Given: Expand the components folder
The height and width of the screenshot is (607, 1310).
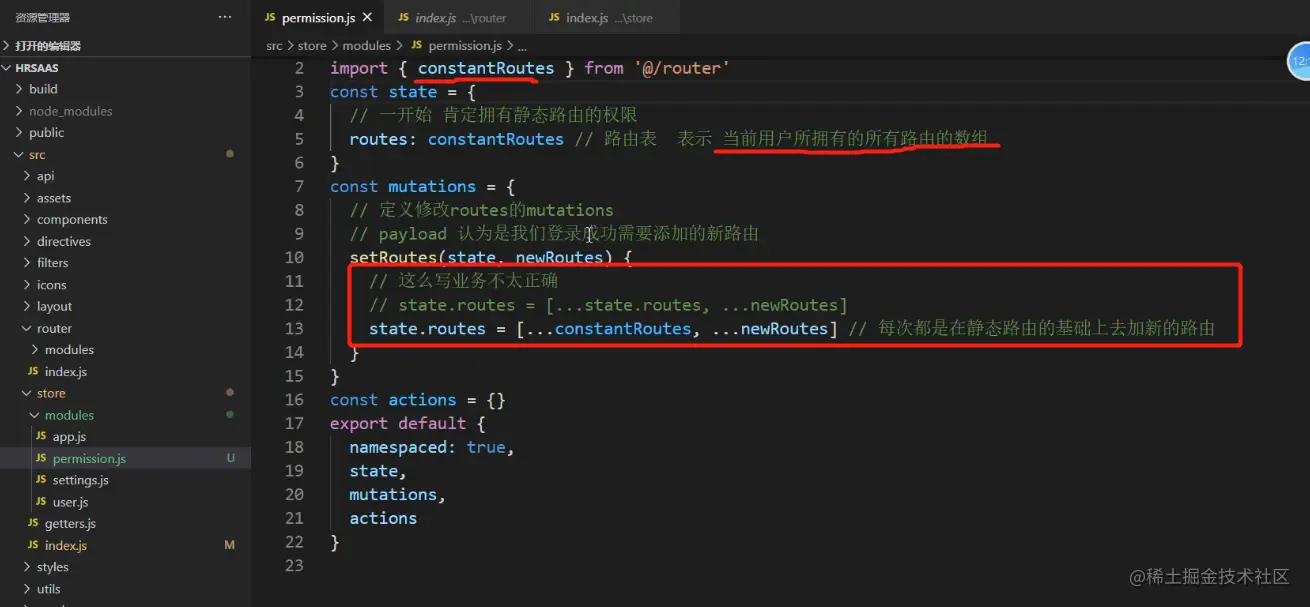Looking at the screenshot, I should coord(125,220).
